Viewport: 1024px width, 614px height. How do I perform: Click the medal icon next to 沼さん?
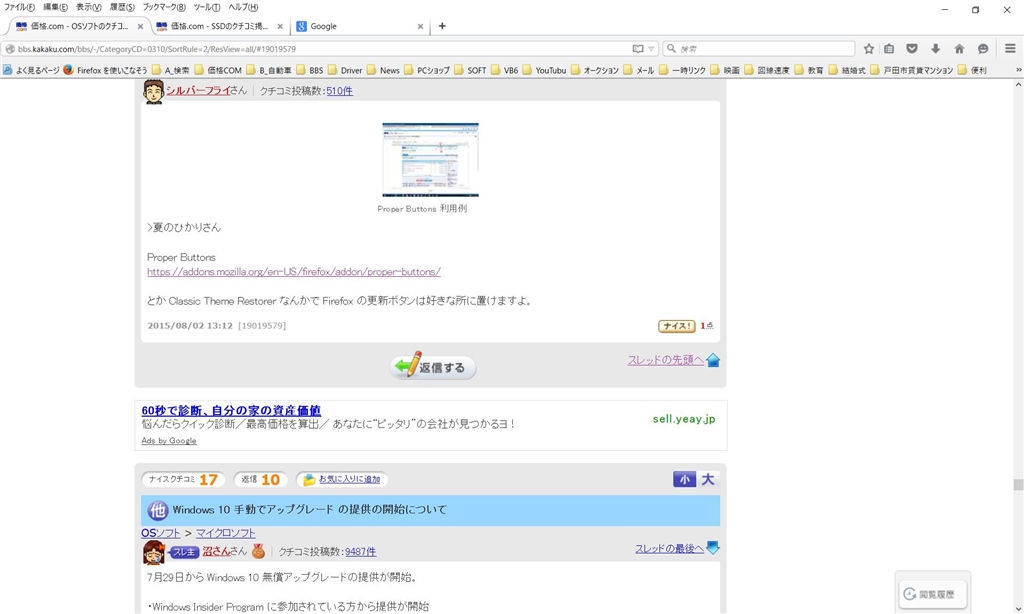(x=259, y=552)
